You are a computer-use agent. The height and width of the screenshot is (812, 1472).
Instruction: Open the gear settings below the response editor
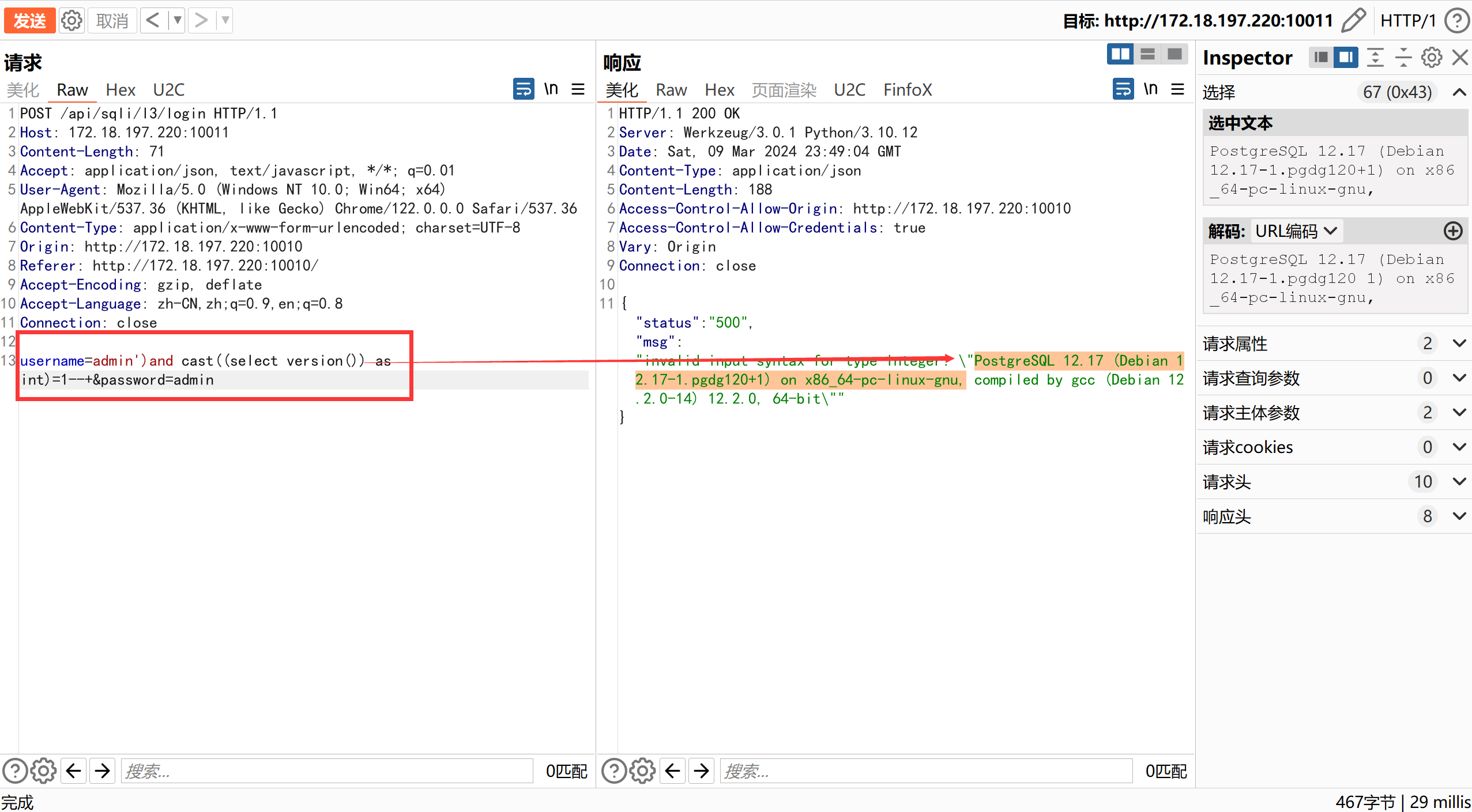point(642,771)
